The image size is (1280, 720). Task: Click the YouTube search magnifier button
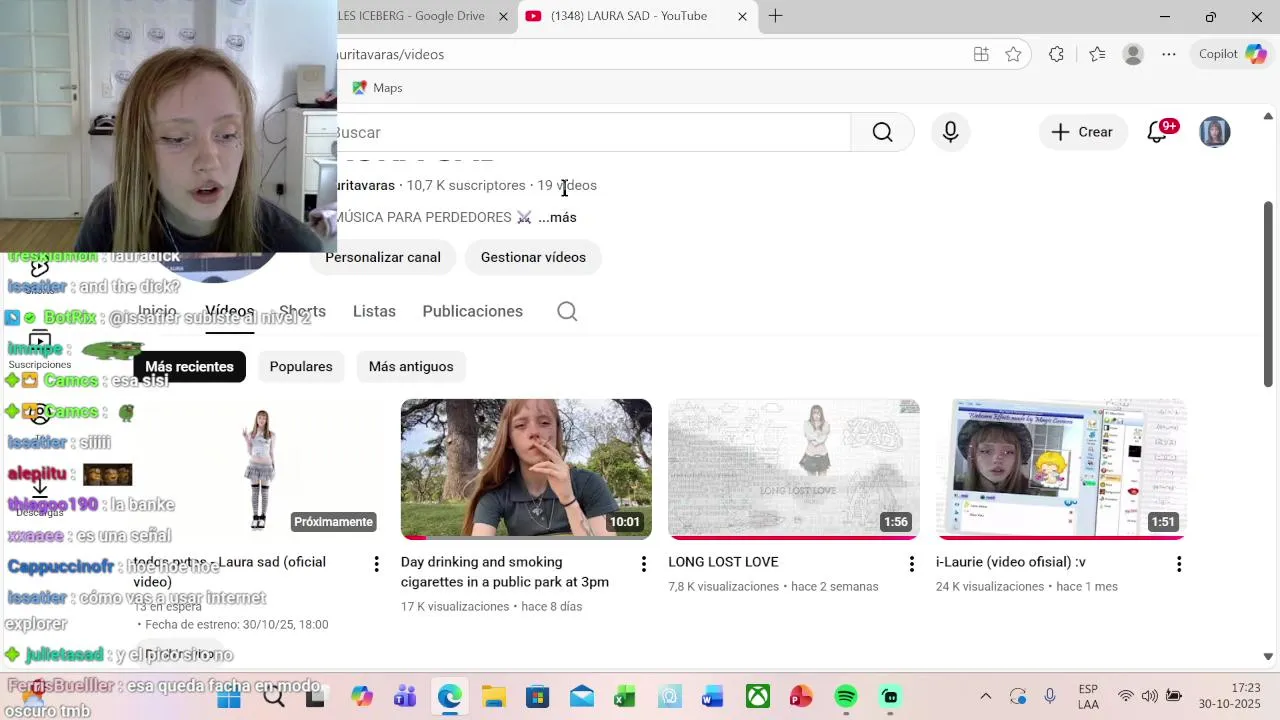point(882,132)
